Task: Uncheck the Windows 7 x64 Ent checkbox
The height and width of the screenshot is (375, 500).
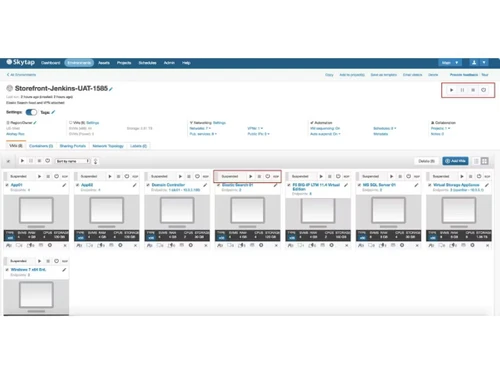Action: 7,270
